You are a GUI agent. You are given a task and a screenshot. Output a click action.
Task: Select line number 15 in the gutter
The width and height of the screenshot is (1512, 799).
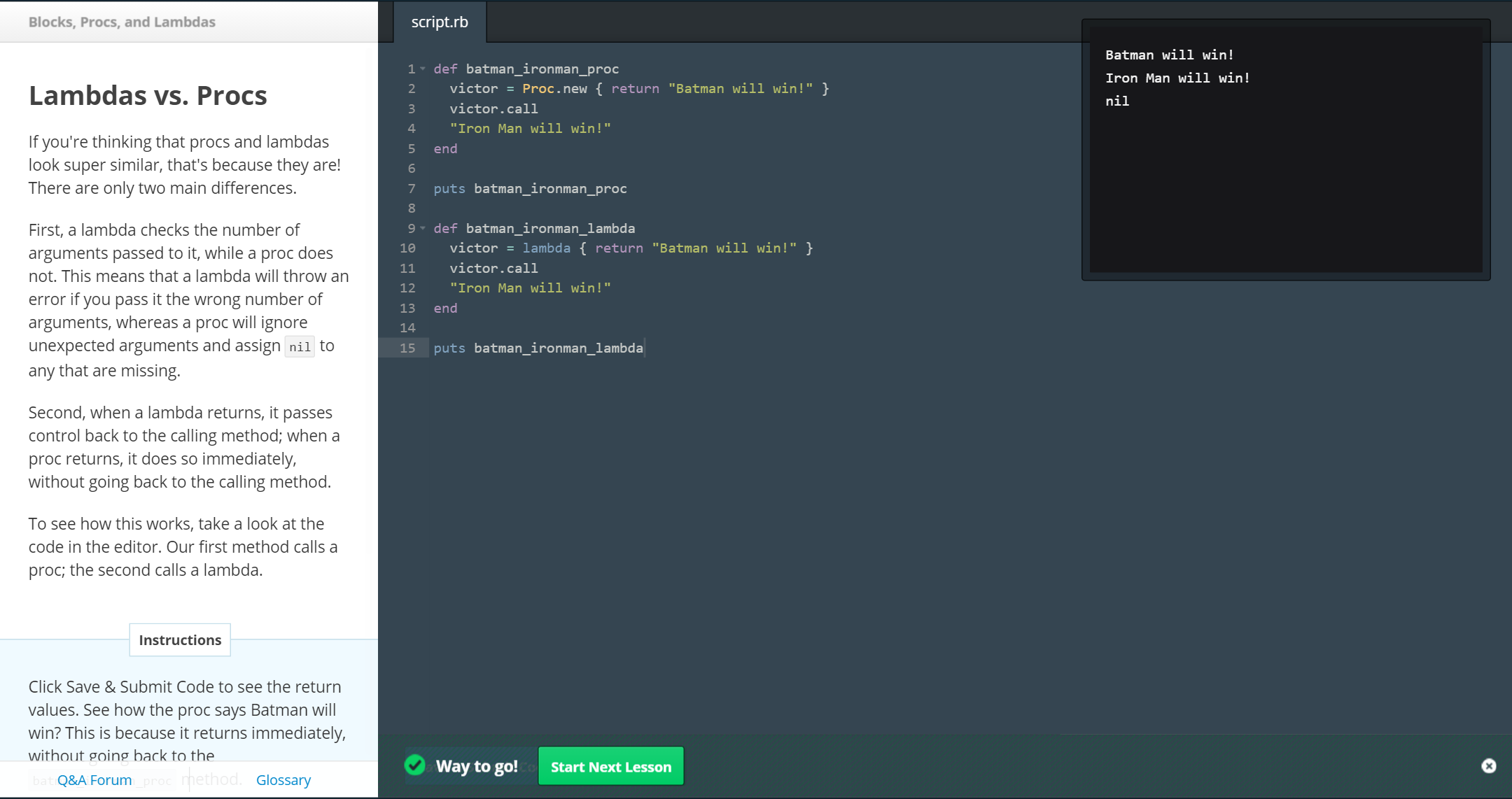(x=407, y=348)
